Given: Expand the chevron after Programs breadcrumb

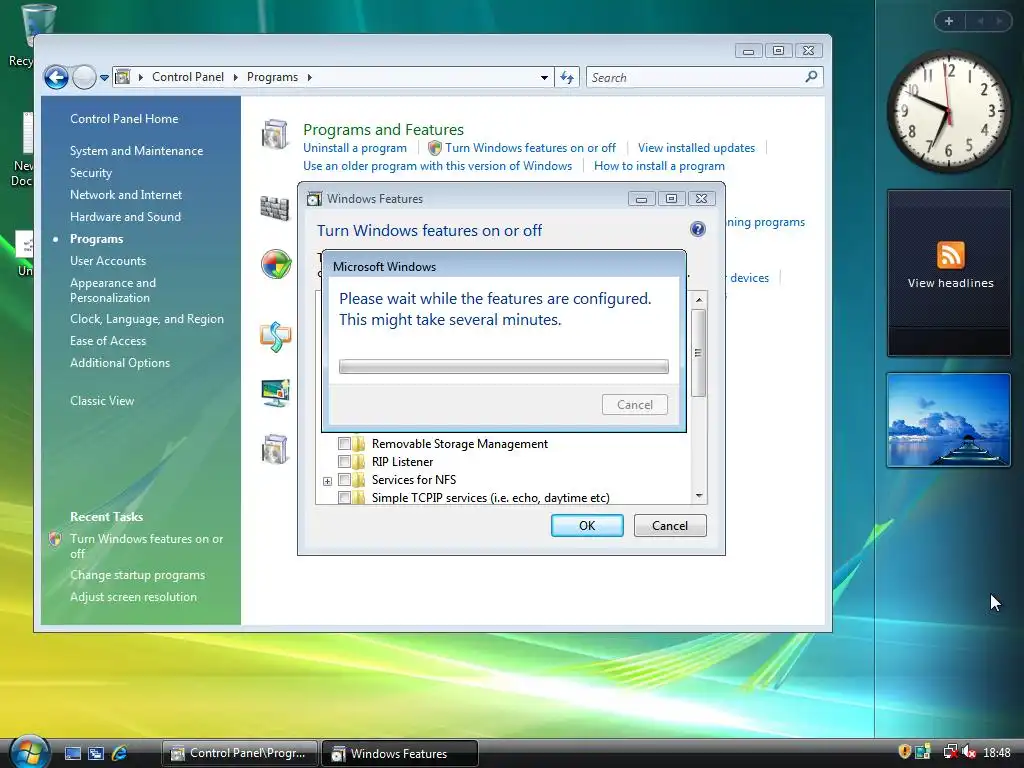Looking at the screenshot, I should click(x=310, y=77).
